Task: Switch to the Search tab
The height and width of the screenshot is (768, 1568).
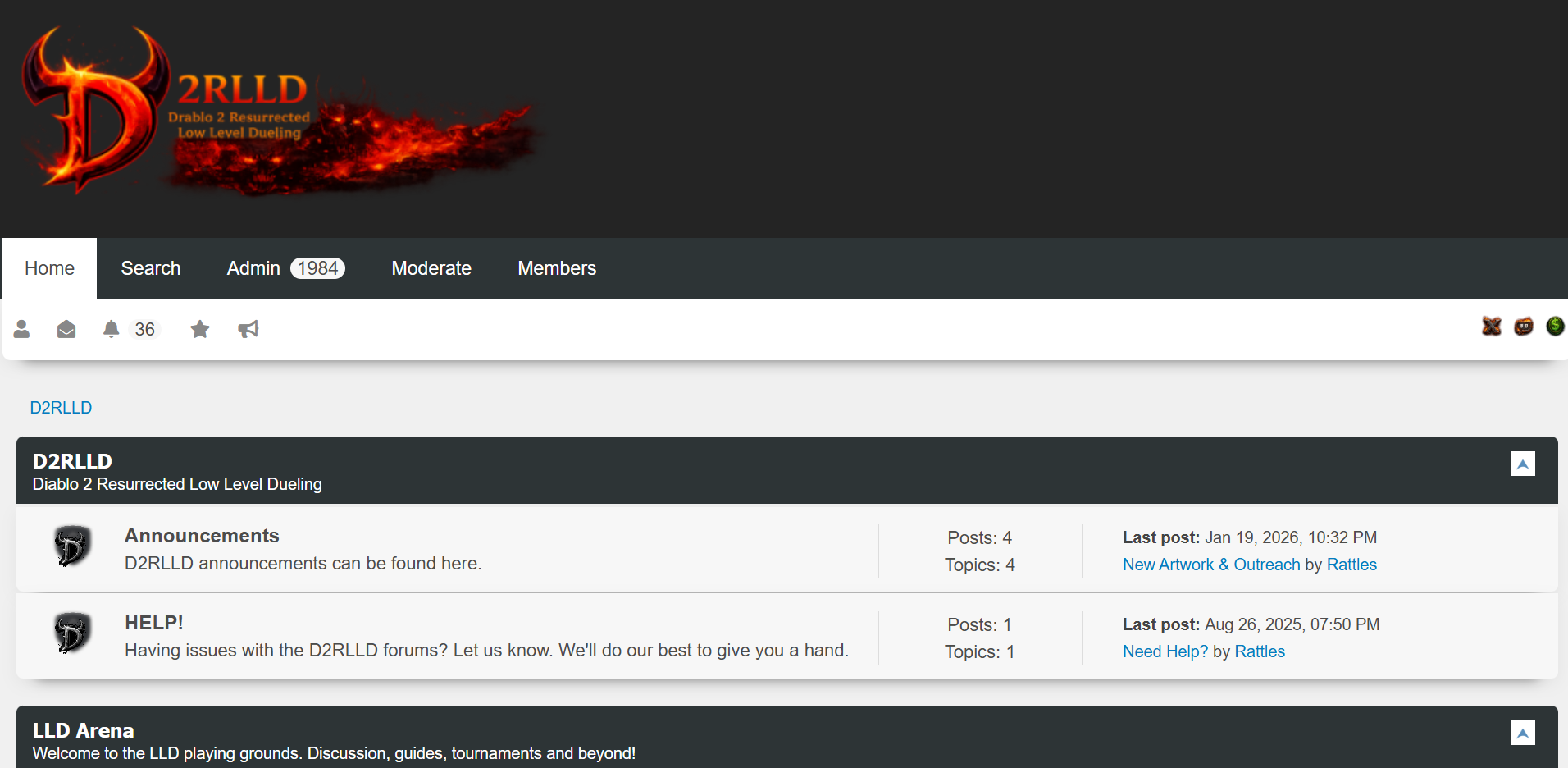Action: tap(151, 268)
